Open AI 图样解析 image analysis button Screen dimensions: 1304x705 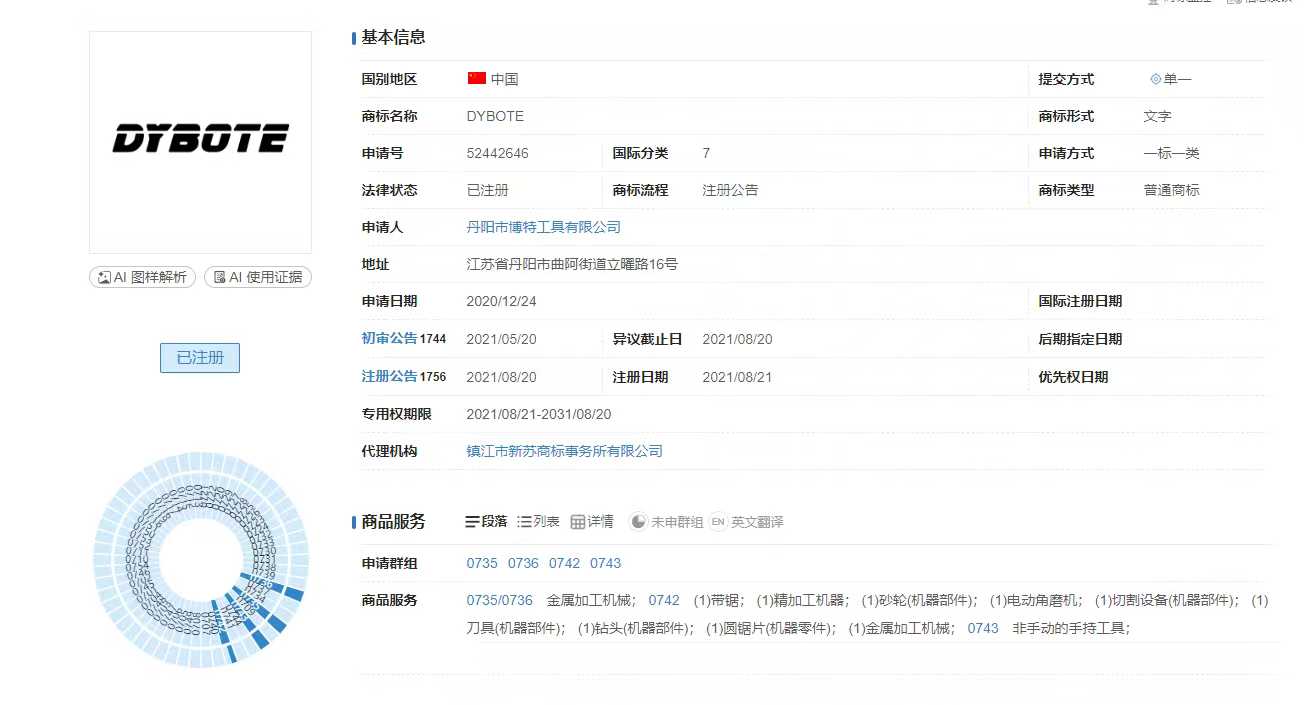tap(142, 277)
